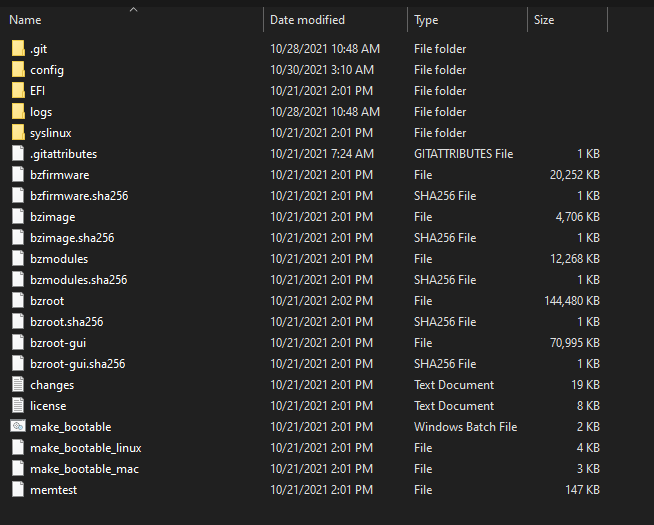Select the 'bzfirmware.sha256' file name
The image size is (654, 525).
(79, 196)
